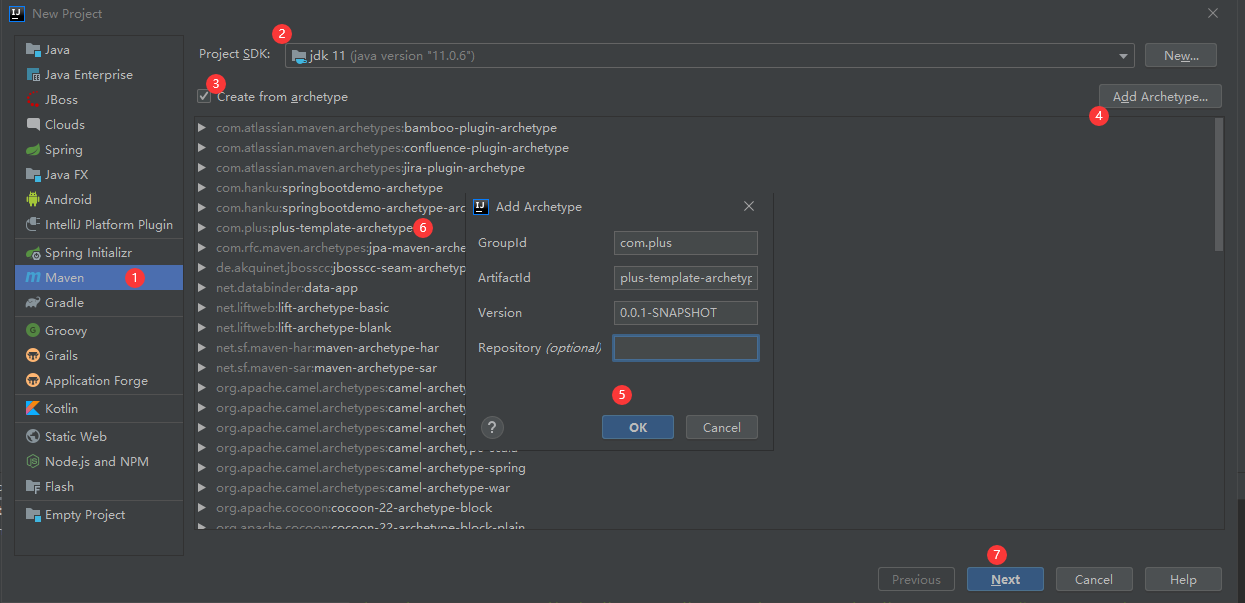Viewport: 1245px width, 603px height.
Task: Choose the Flash folder icon
Action: tap(33, 487)
